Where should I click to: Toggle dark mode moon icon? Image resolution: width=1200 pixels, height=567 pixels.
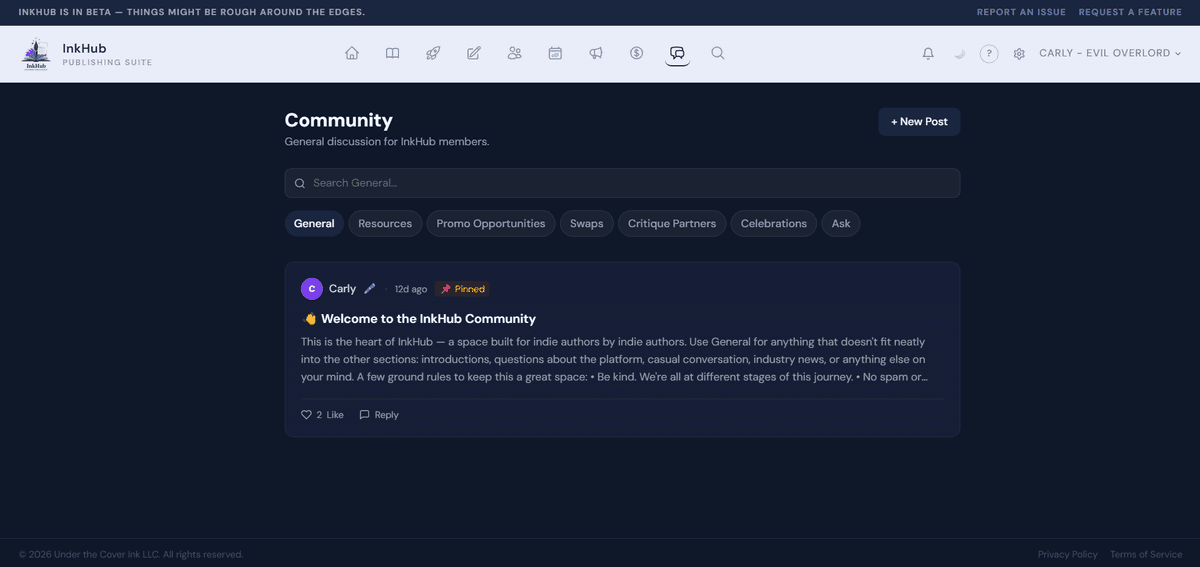click(x=959, y=54)
